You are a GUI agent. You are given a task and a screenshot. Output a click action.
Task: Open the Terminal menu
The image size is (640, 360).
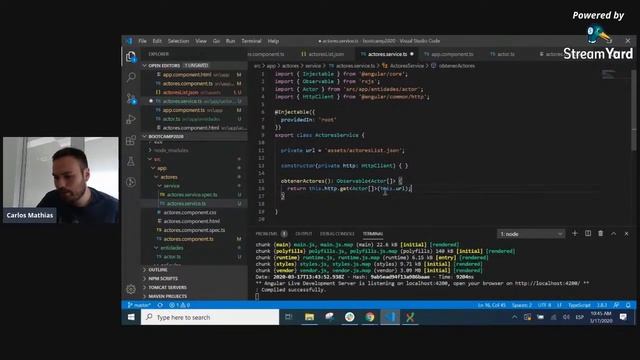pos(251,41)
